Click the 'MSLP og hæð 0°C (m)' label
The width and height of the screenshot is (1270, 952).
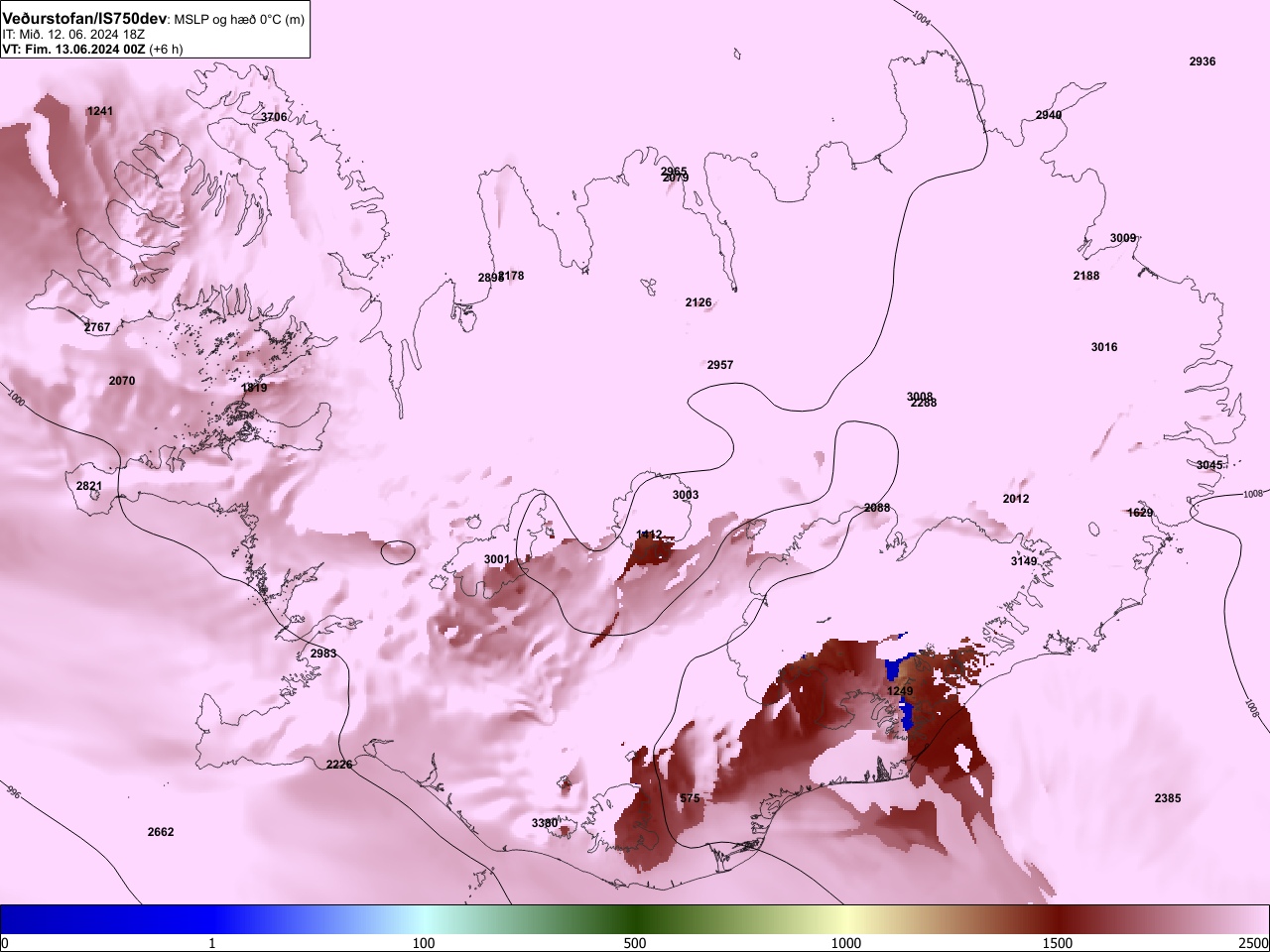(239, 20)
